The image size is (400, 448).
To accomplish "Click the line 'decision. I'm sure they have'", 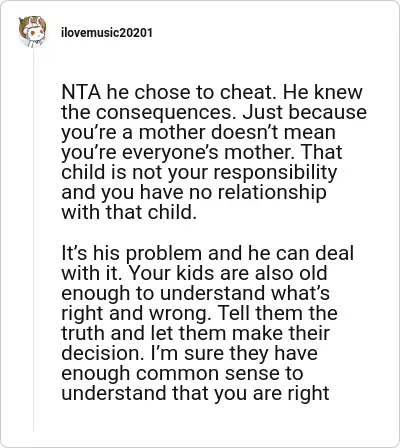I will (x=189, y=353).
